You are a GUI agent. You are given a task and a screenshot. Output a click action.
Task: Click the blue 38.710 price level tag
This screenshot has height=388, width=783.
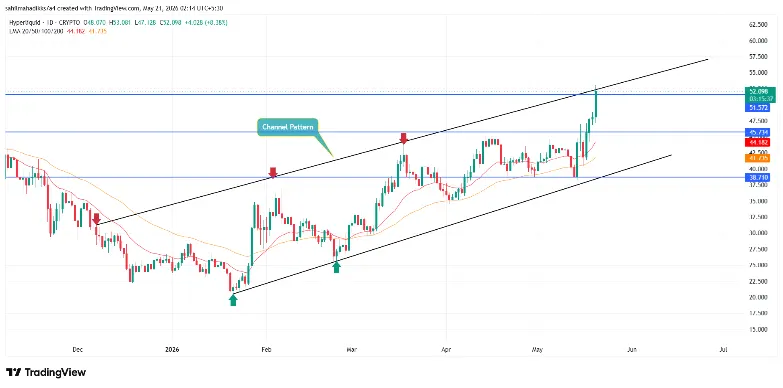pyautogui.click(x=758, y=177)
